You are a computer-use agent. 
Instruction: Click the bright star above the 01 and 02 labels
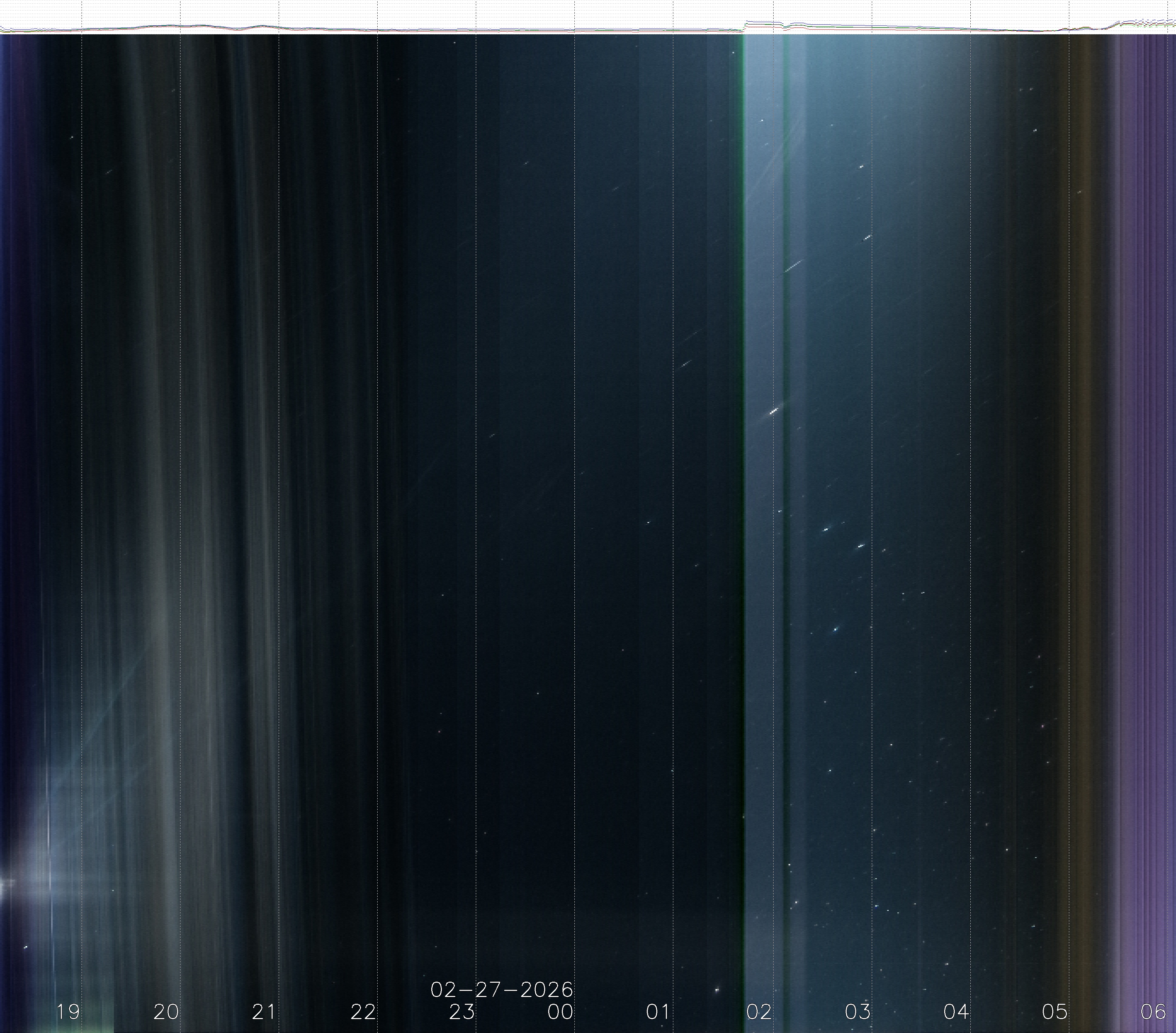[x=717, y=990]
